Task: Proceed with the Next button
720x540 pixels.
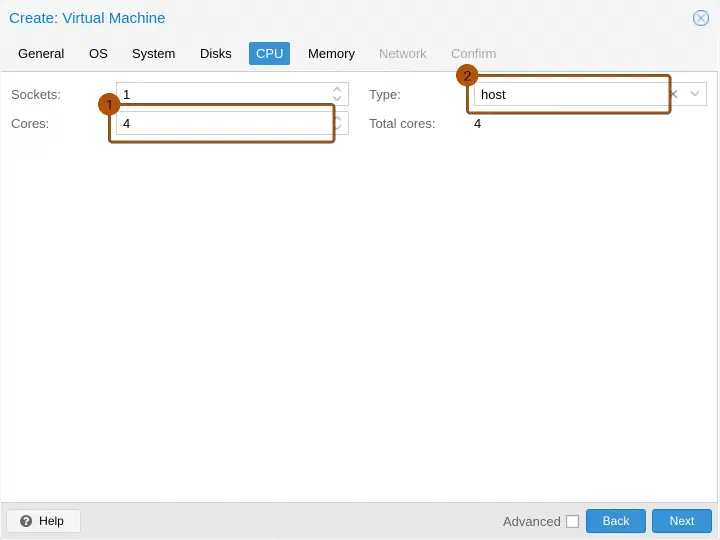Action: pos(682,521)
